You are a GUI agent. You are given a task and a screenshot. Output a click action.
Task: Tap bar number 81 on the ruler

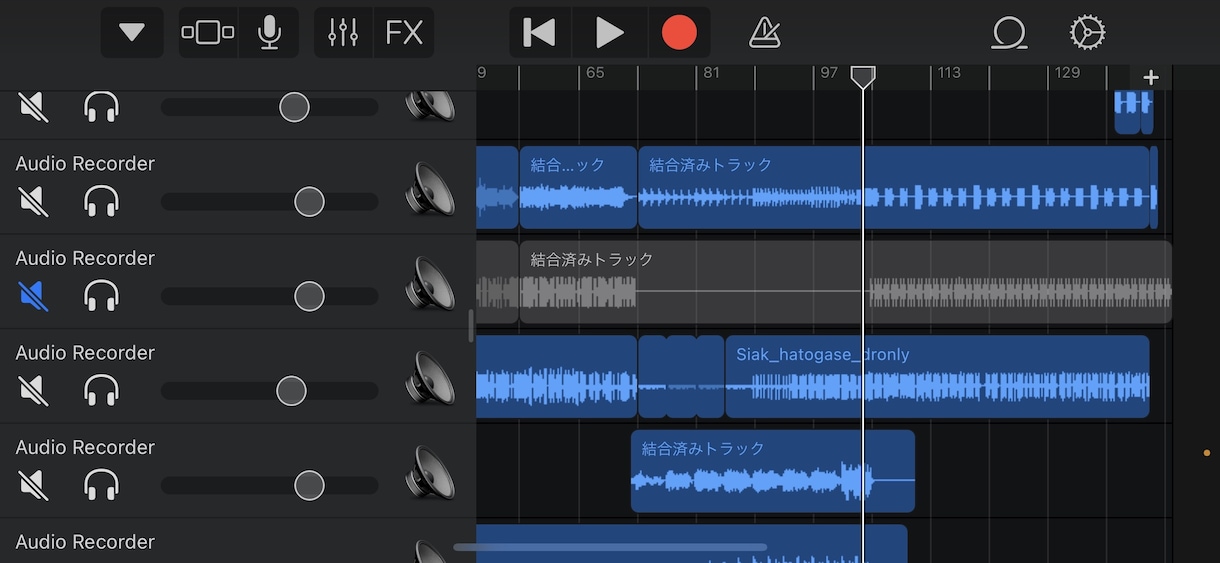pyautogui.click(x=711, y=73)
